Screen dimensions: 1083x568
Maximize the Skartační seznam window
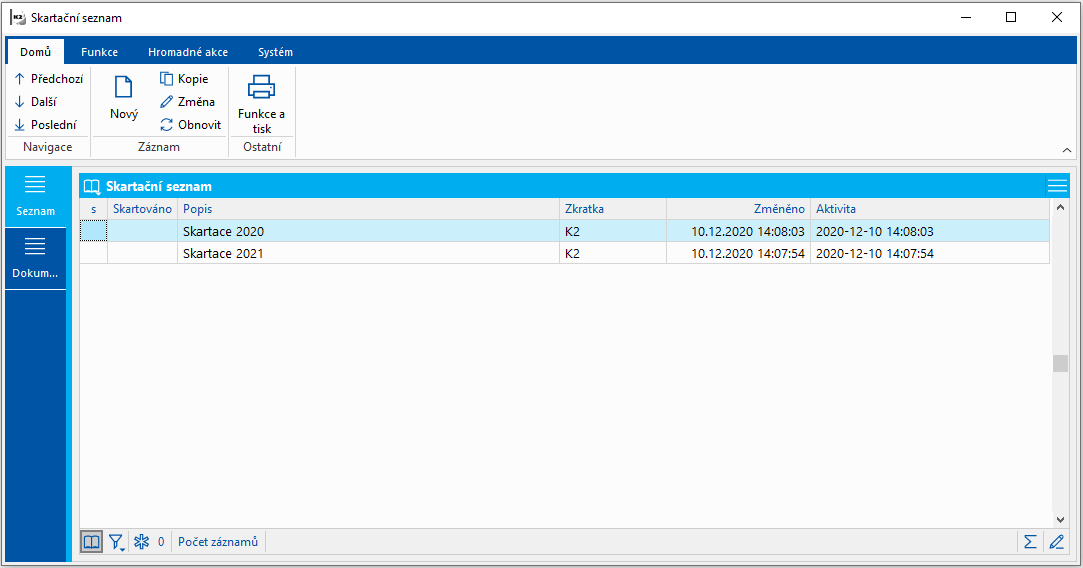1011,17
